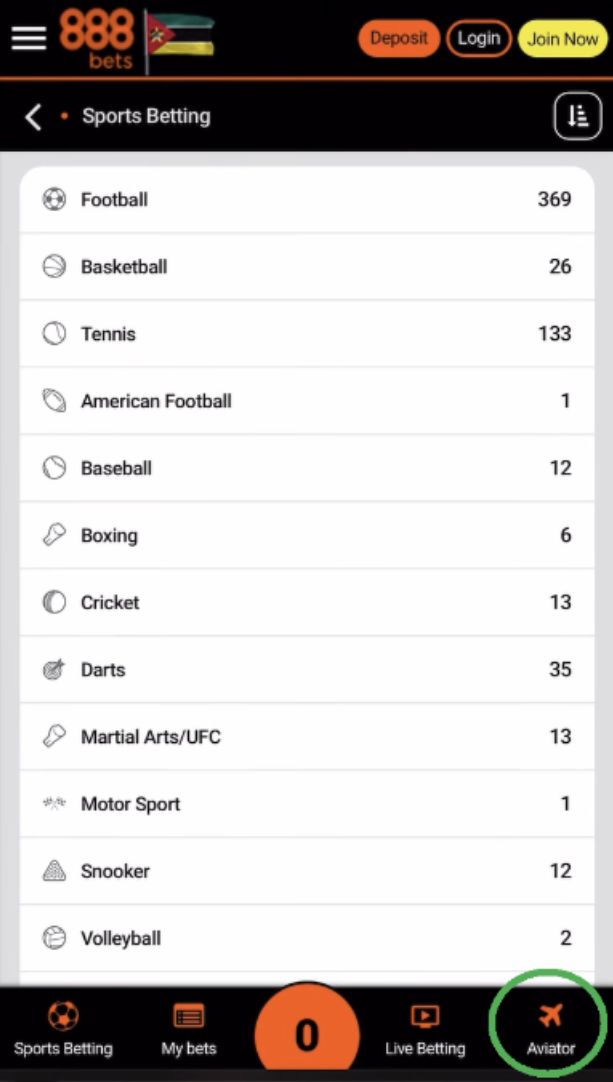Expand the Tennis category
Viewport: 613px width, 1082px height.
pyautogui.click(x=307, y=334)
